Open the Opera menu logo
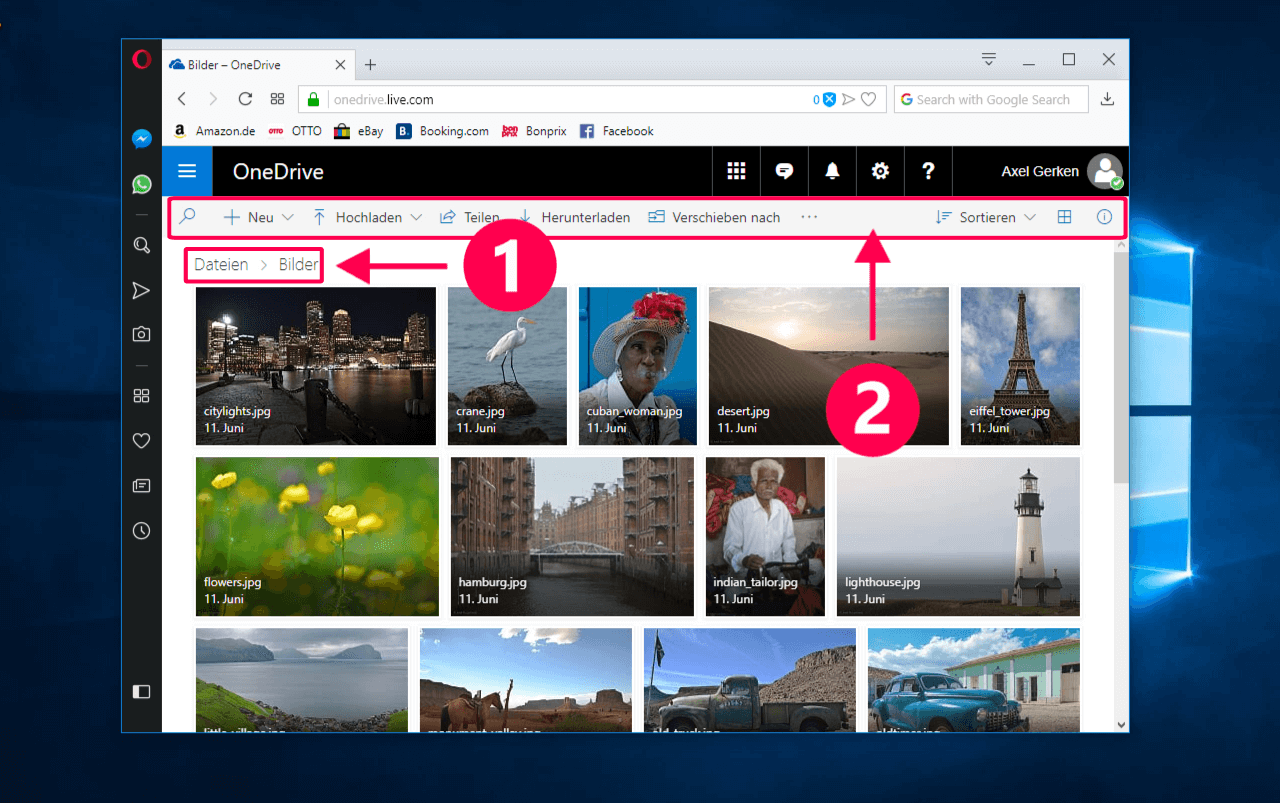Image resolution: width=1280 pixels, height=803 pixels. coord(142,60)
